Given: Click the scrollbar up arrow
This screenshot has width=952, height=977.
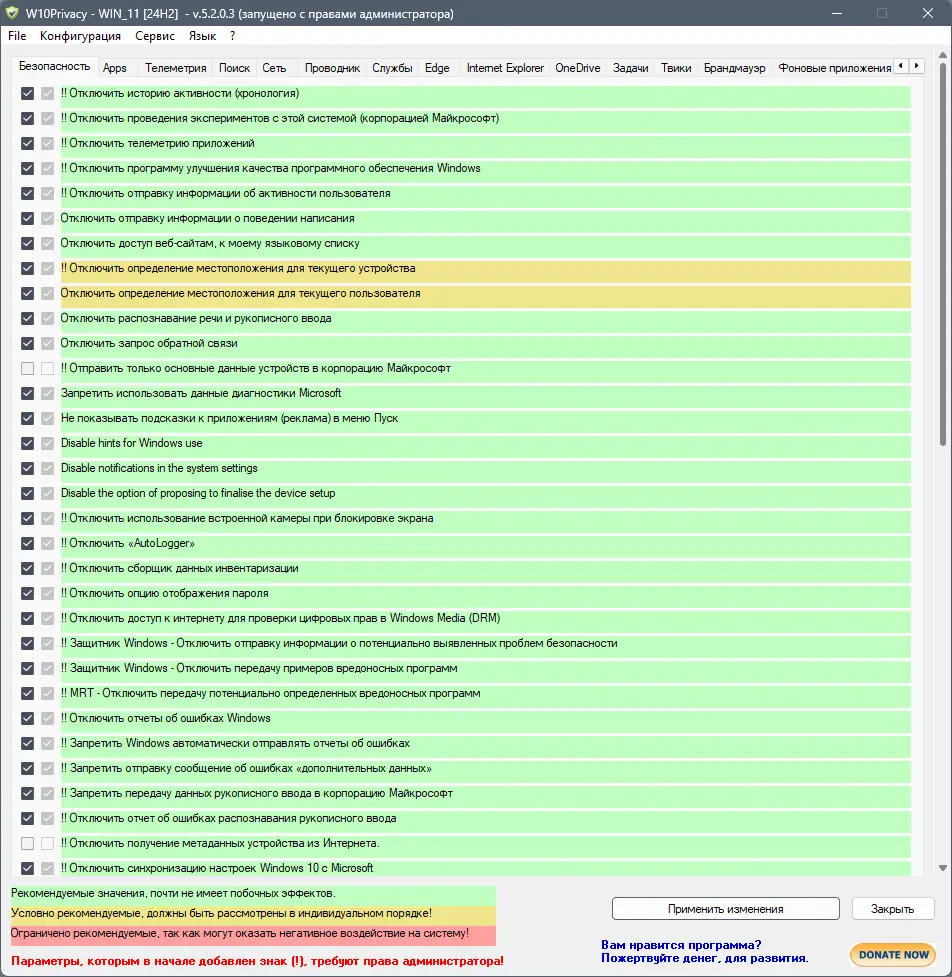Looking at the screenshot, I should coord(943,56).
